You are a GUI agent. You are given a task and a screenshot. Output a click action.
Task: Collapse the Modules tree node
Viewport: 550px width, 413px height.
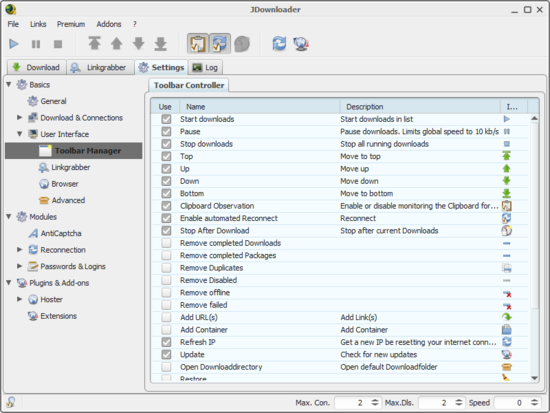[x=9, y=217]
